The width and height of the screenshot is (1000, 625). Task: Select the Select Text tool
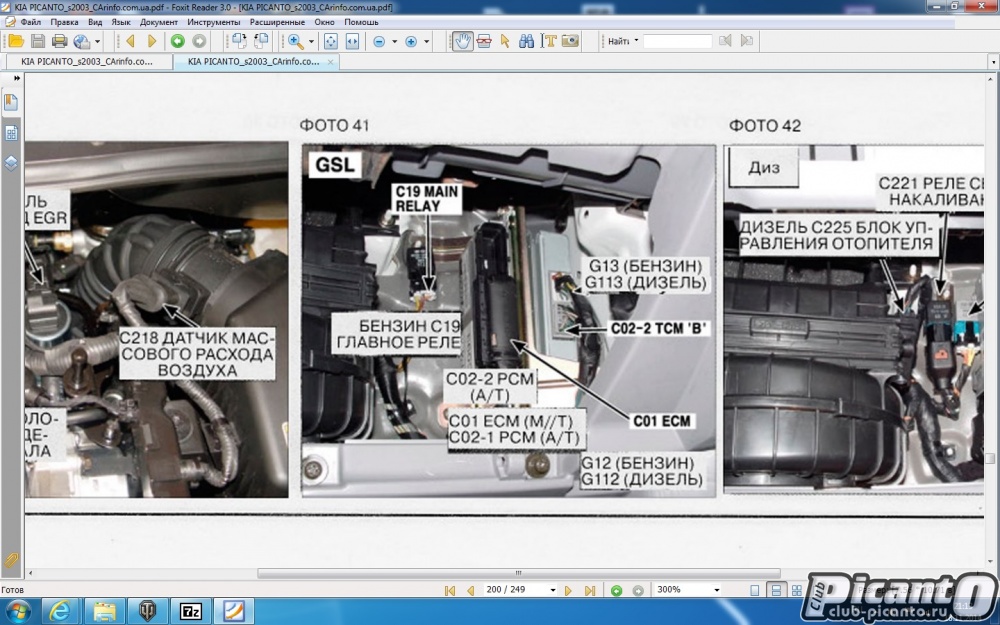(548, 41)
